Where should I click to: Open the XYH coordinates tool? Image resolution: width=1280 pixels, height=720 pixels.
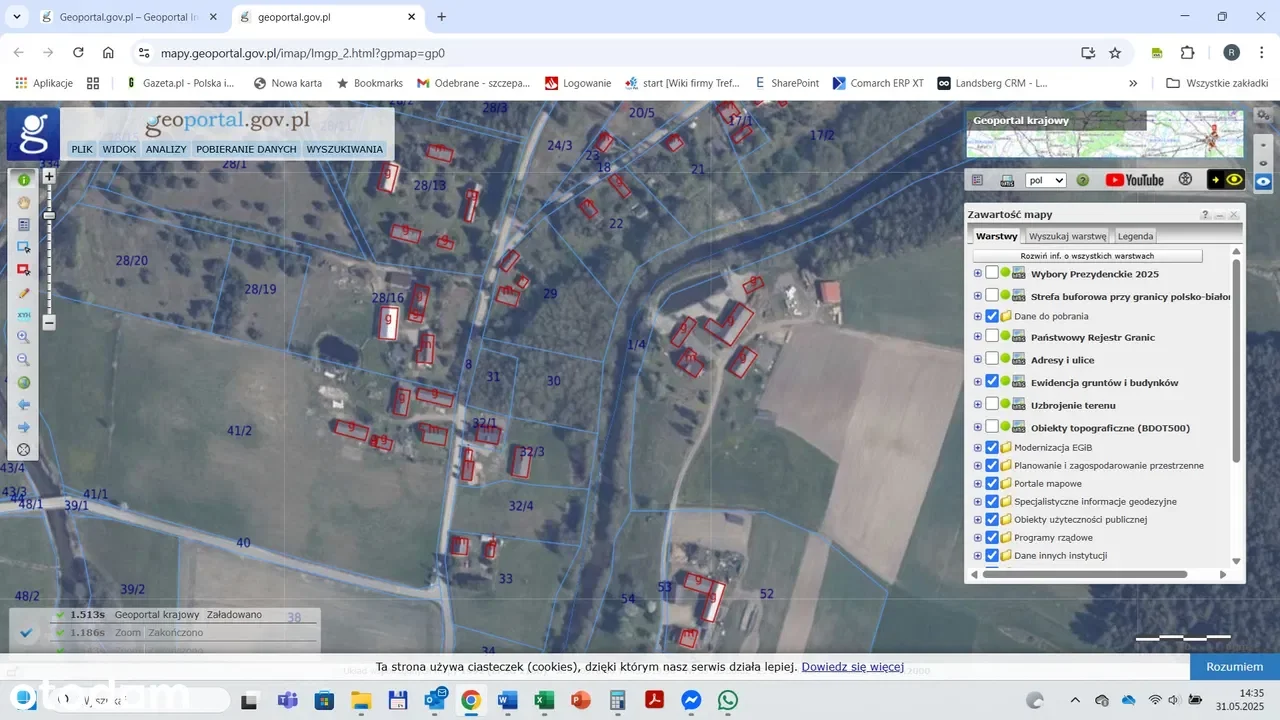(24, 315)
